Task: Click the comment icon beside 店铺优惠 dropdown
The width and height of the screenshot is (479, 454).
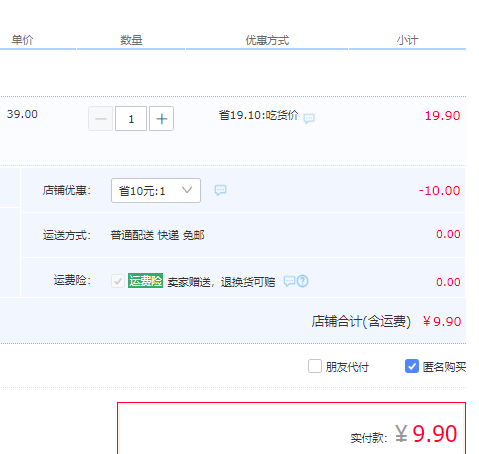Action: [x=220, y=190]
